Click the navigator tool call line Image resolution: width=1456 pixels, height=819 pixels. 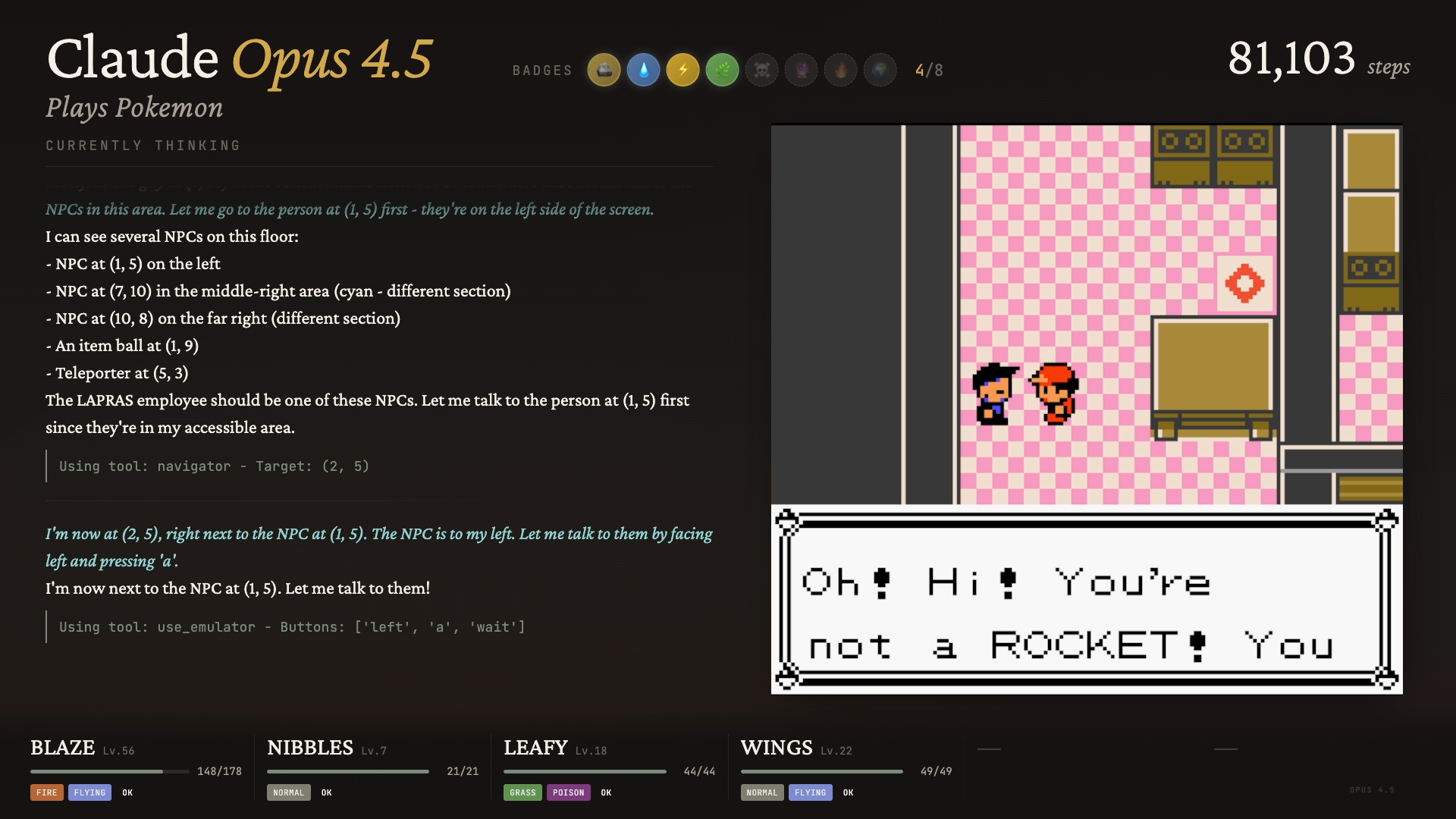point(214,466)
